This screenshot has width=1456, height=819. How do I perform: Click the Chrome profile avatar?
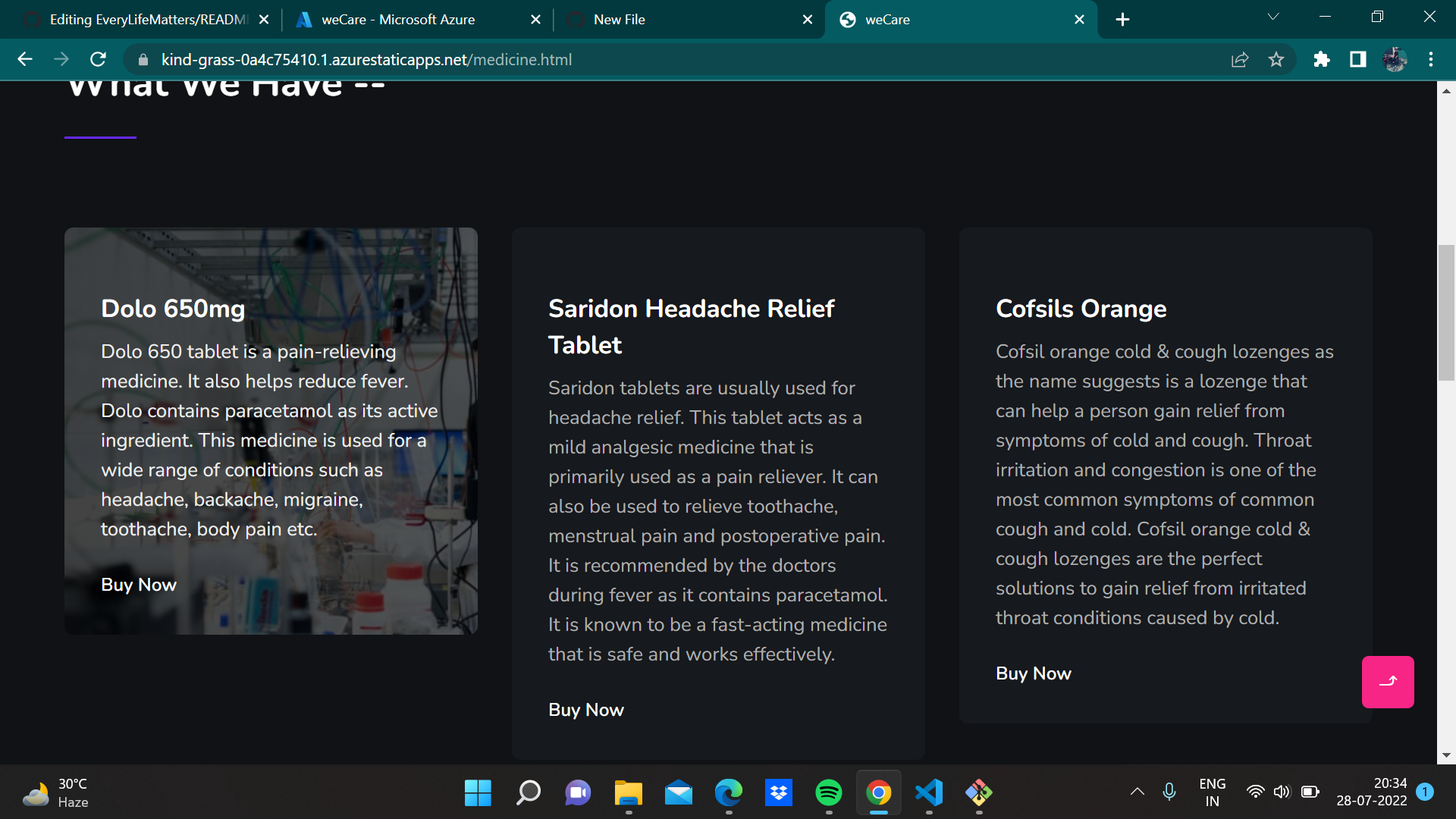1396,59
